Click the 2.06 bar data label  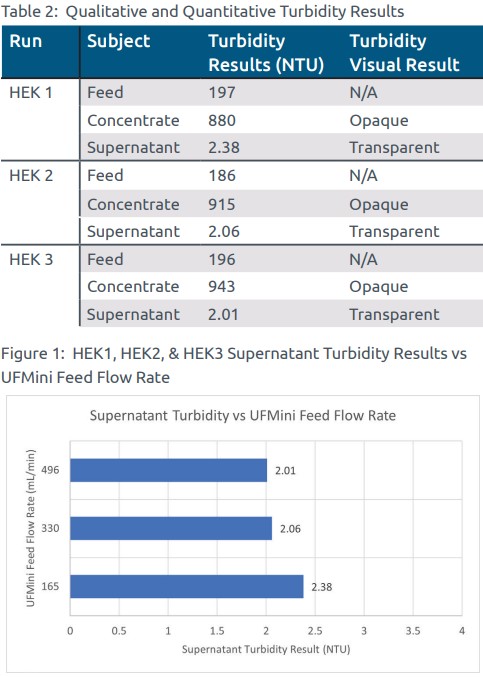pos(290,529)
